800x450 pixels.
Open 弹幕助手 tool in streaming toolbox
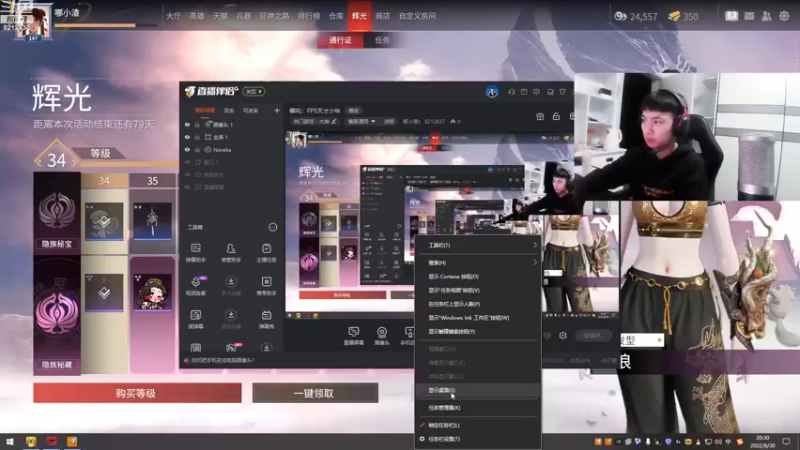(x=196, y=253)
